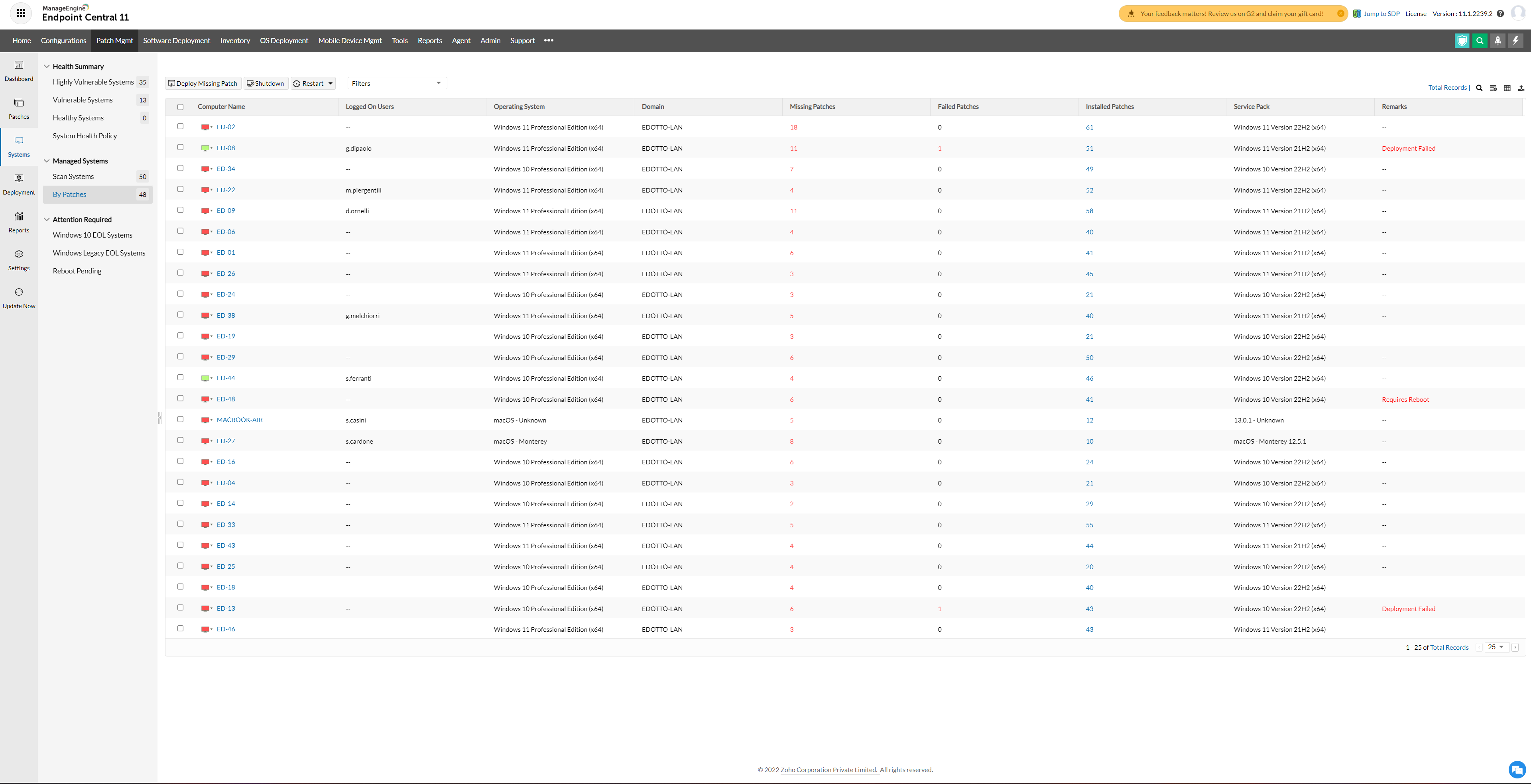Toggle the select-all header checkbox
Image resolution: width=1531 pixels, height=784 pixels.
click(180, 107)
